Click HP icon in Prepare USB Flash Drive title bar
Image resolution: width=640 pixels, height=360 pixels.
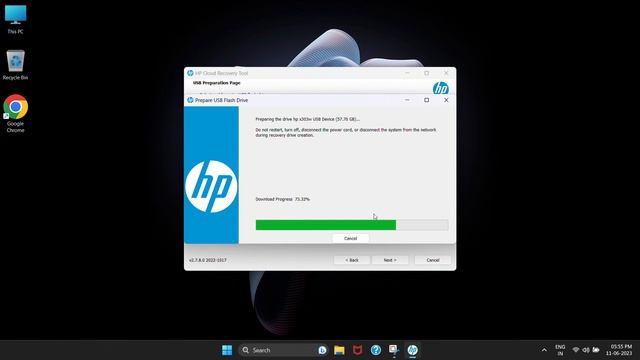coord(190,100)
